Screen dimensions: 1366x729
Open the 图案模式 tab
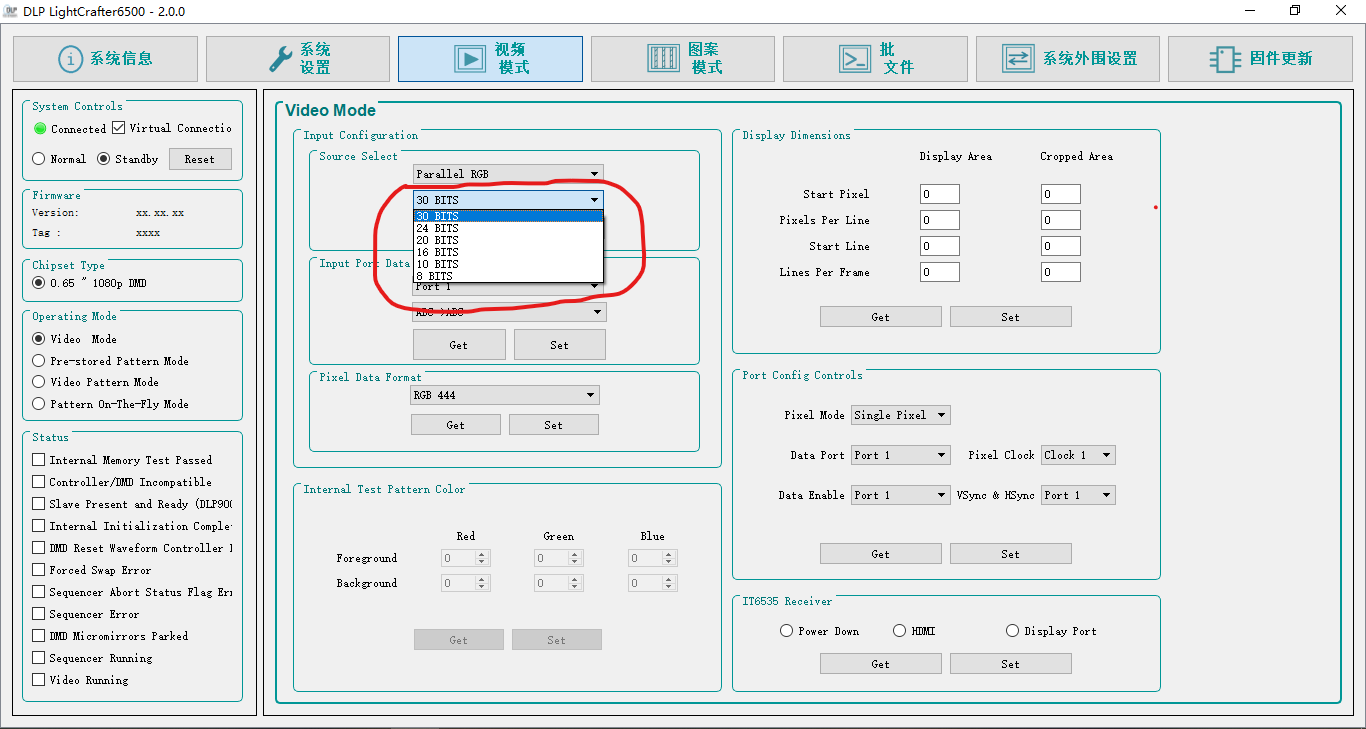683,59
